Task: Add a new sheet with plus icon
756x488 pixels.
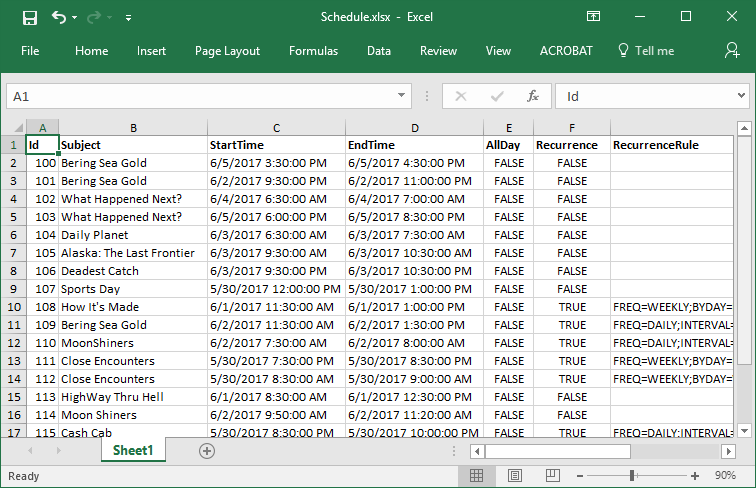Action: point(207,451)
